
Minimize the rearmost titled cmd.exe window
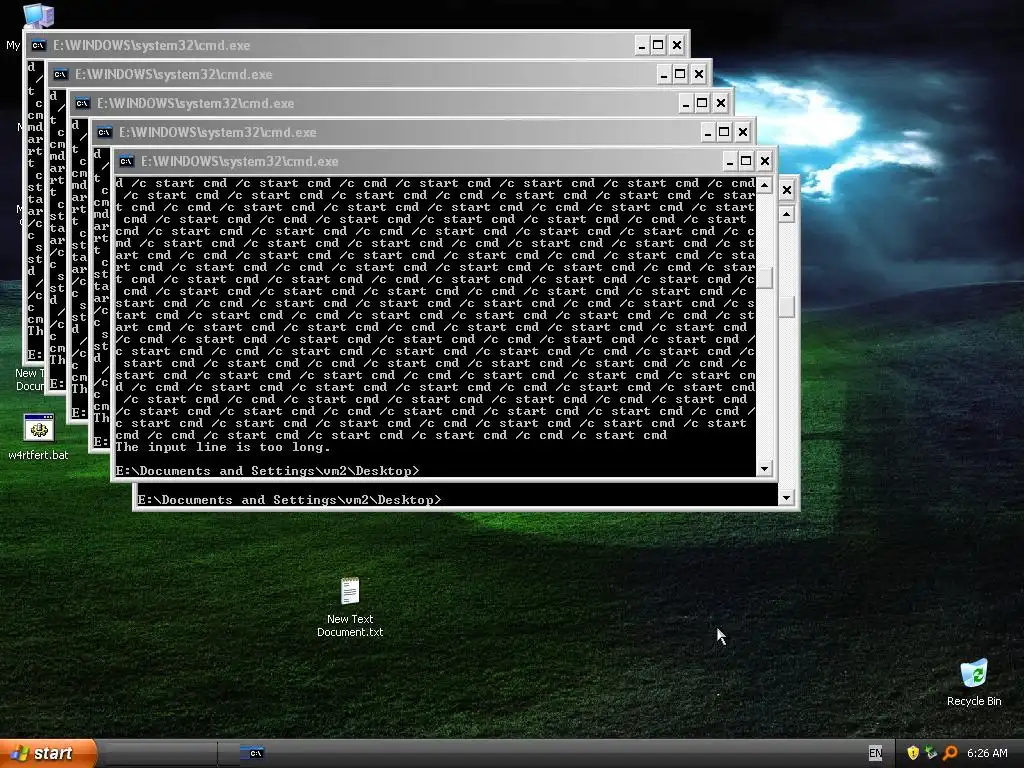point(642,45)
